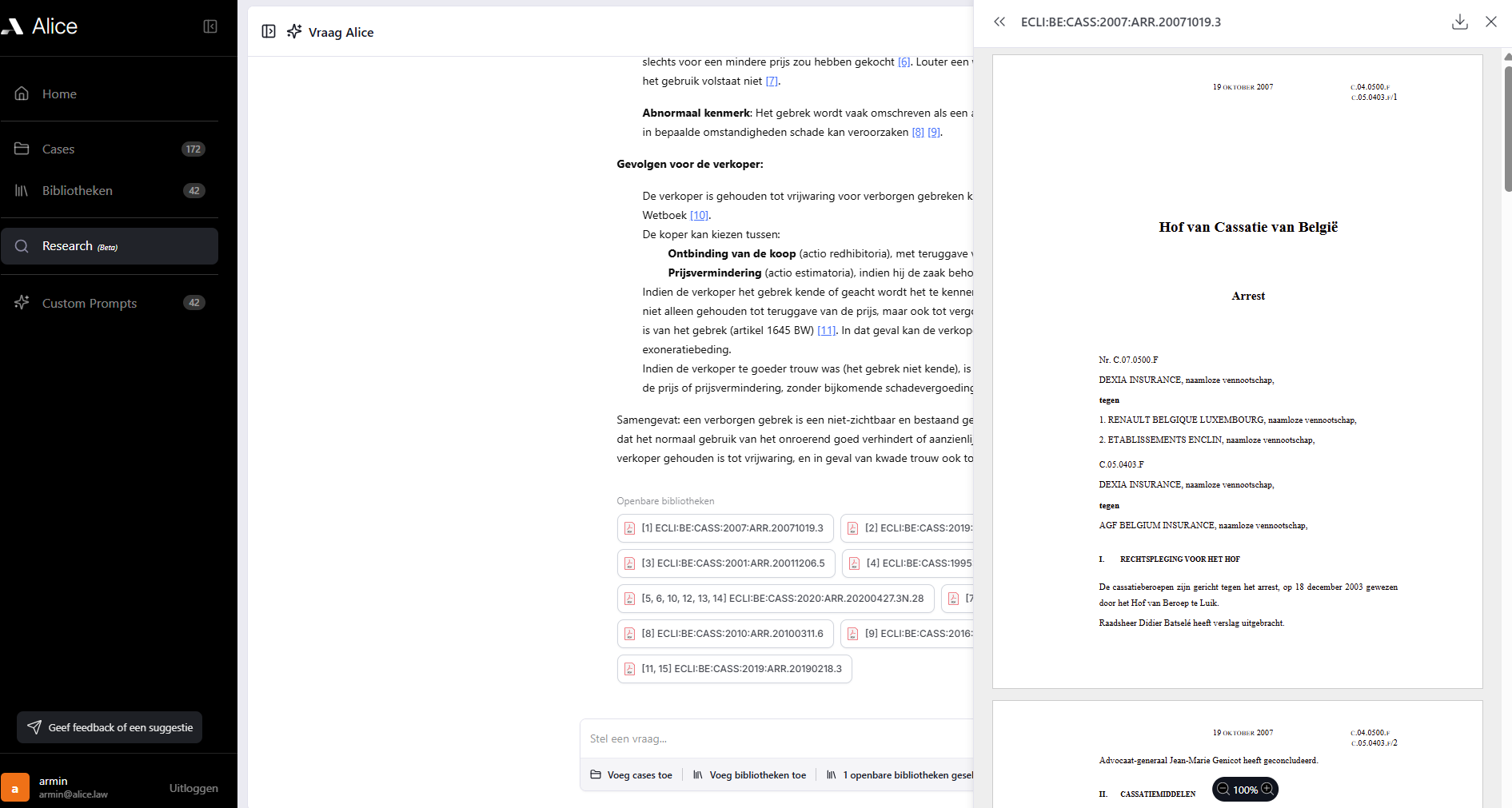Go to Bibliotheken

click(110, 190)
